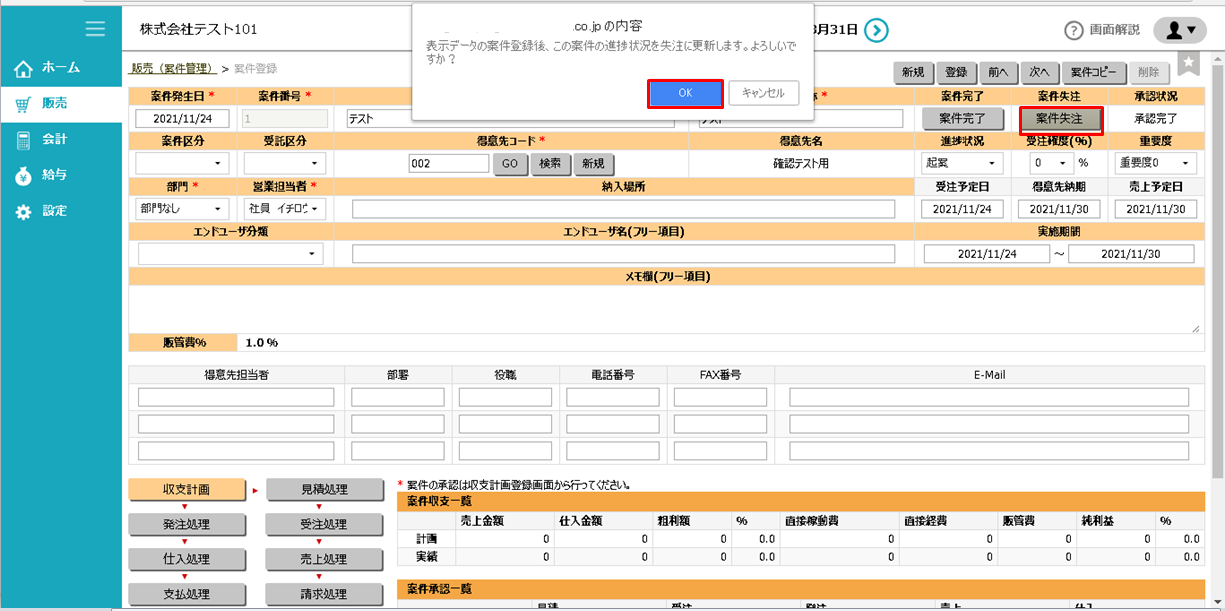Expand the 重要度 dropdown
Viewport: 1225px width, 611px height.
pos(1155,162)
